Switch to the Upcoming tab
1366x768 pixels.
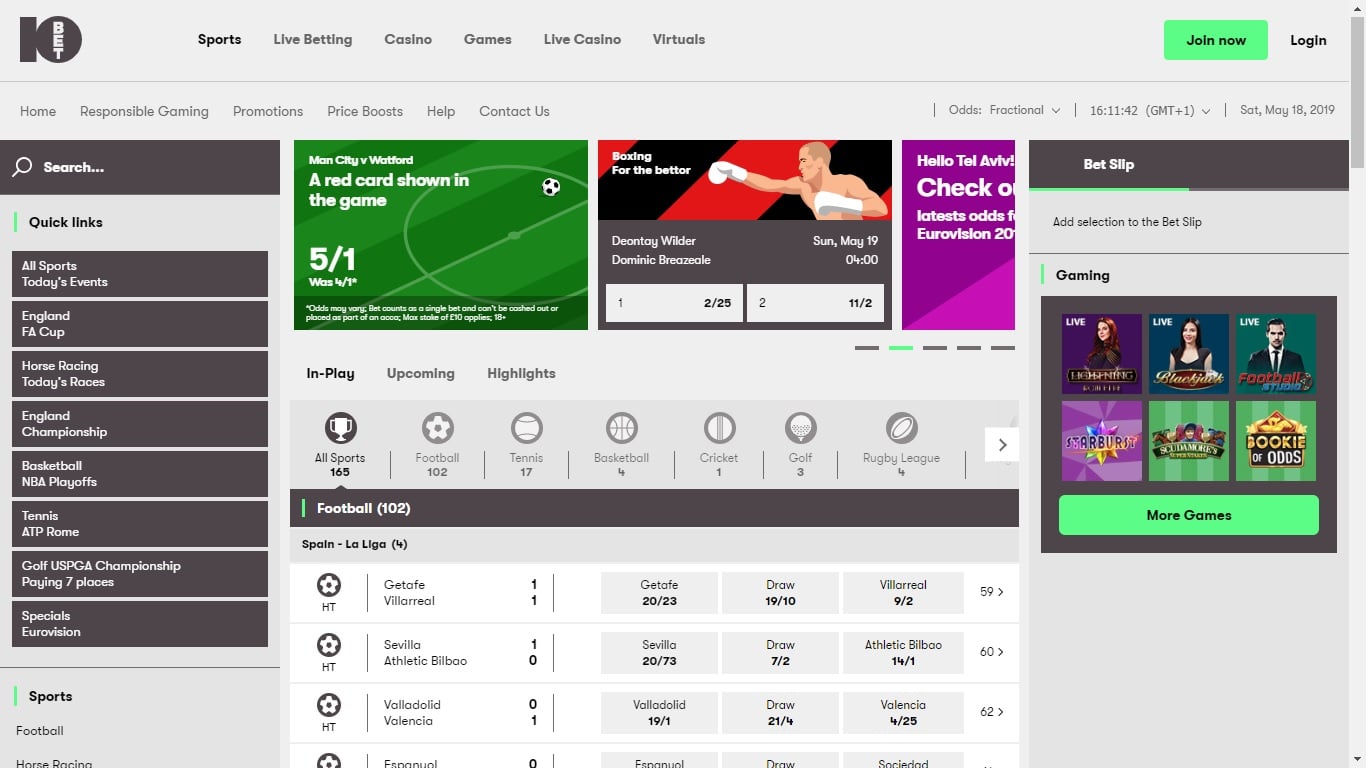click(x=421, y=373)
